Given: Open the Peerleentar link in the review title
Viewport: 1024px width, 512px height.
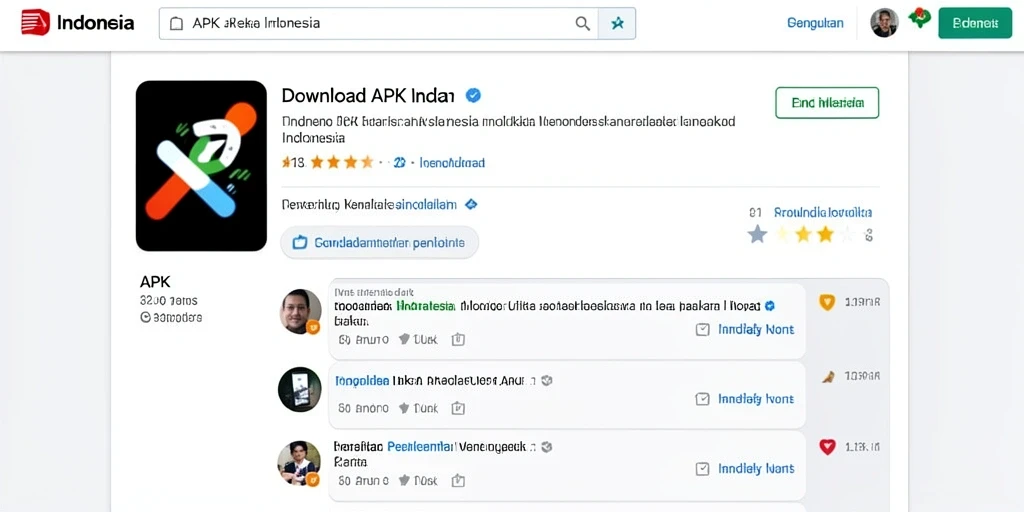Looking at the screenshot, I should click(x=421, y=447).
